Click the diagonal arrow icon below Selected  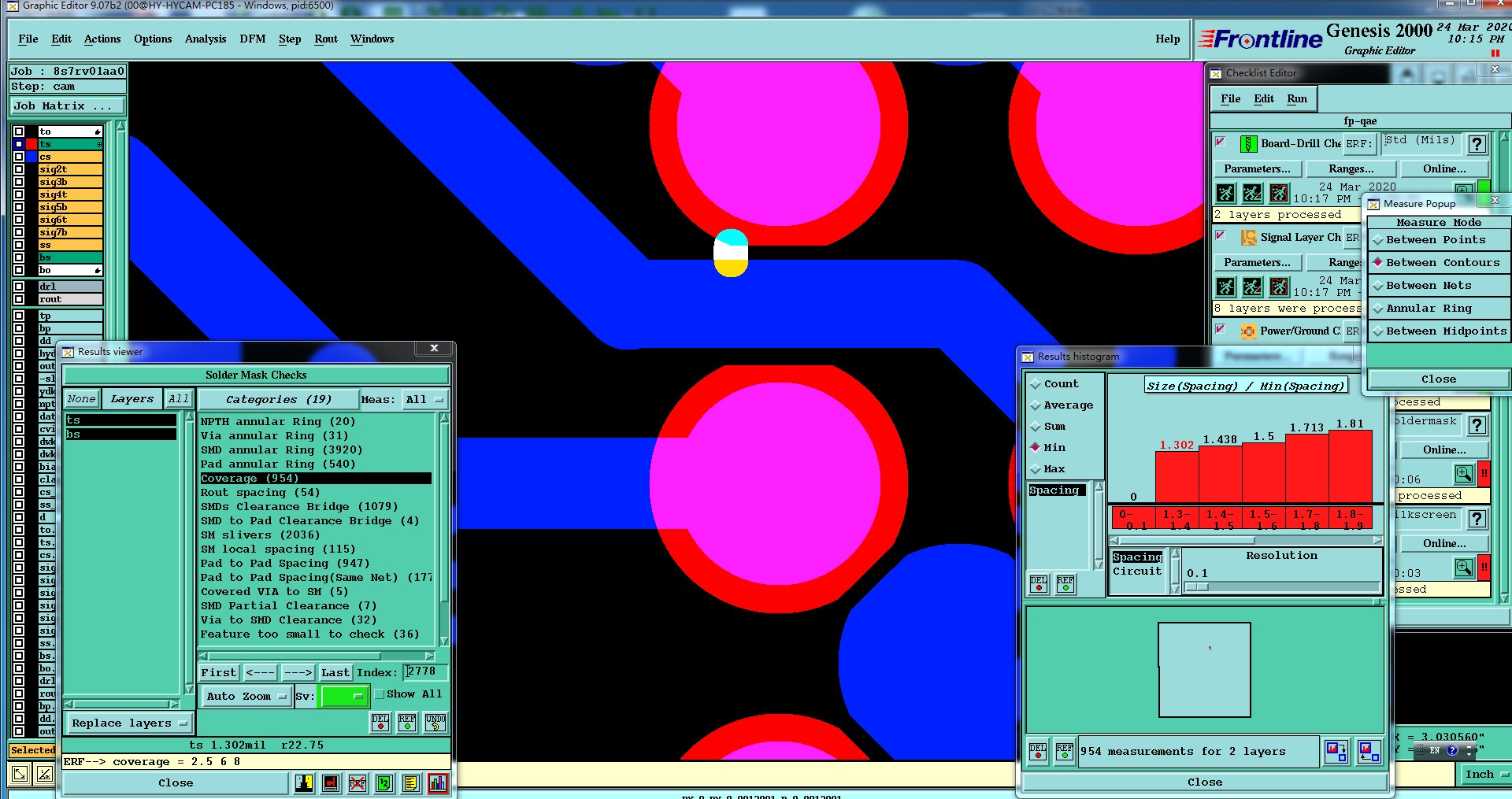(x=20, y=774)
